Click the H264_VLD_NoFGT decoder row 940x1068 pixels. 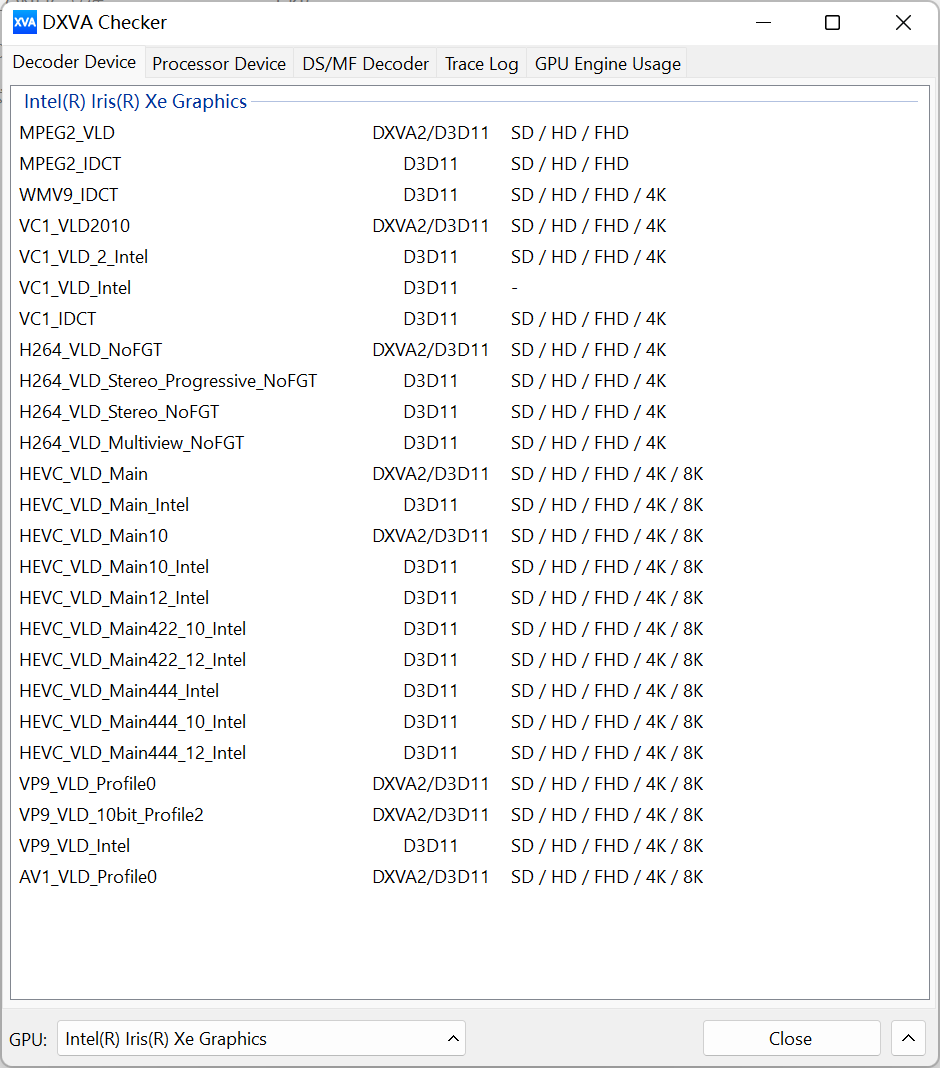pos(91,350)
